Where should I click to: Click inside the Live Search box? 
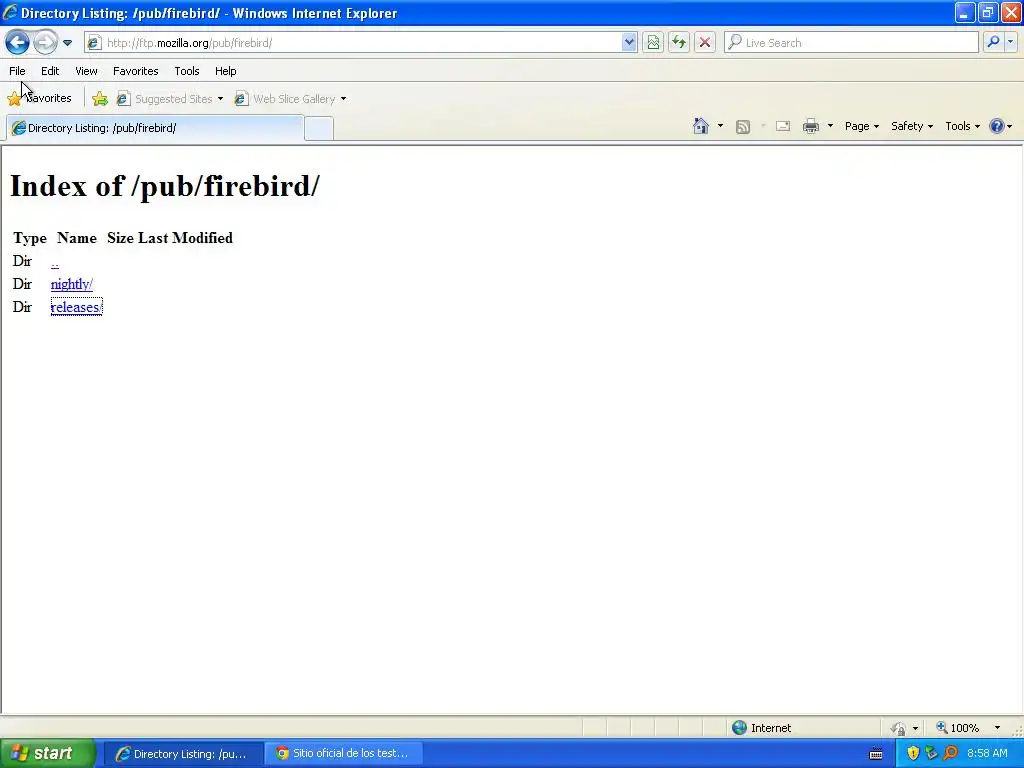pos(852,42)
